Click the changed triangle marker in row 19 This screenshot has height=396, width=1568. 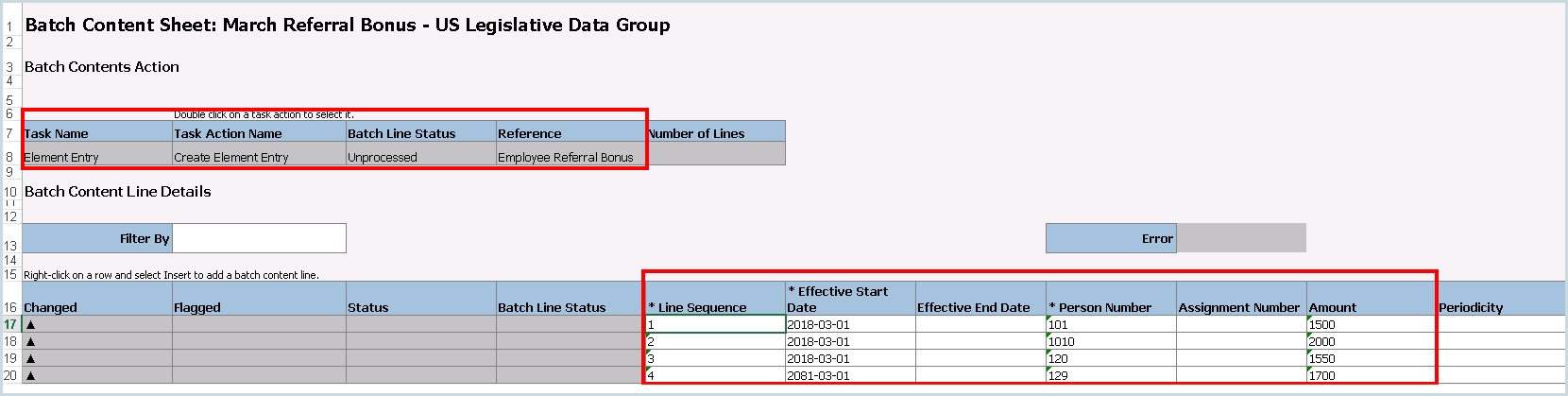30,358
